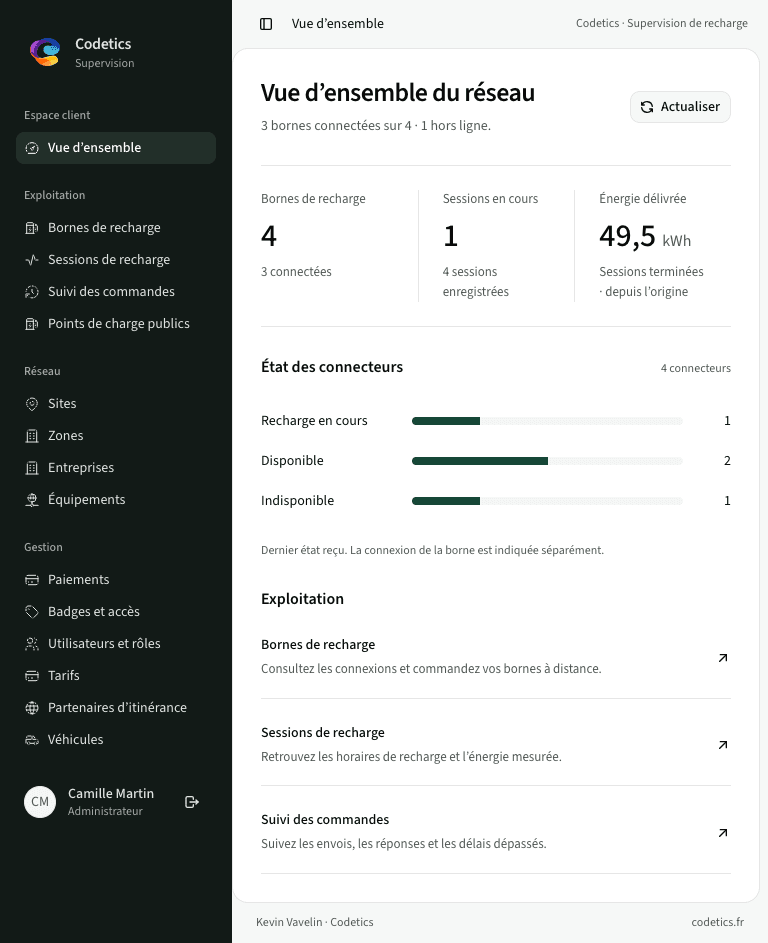
Task: Click the Recharge en cours progress bar
Action: [547, 421]
